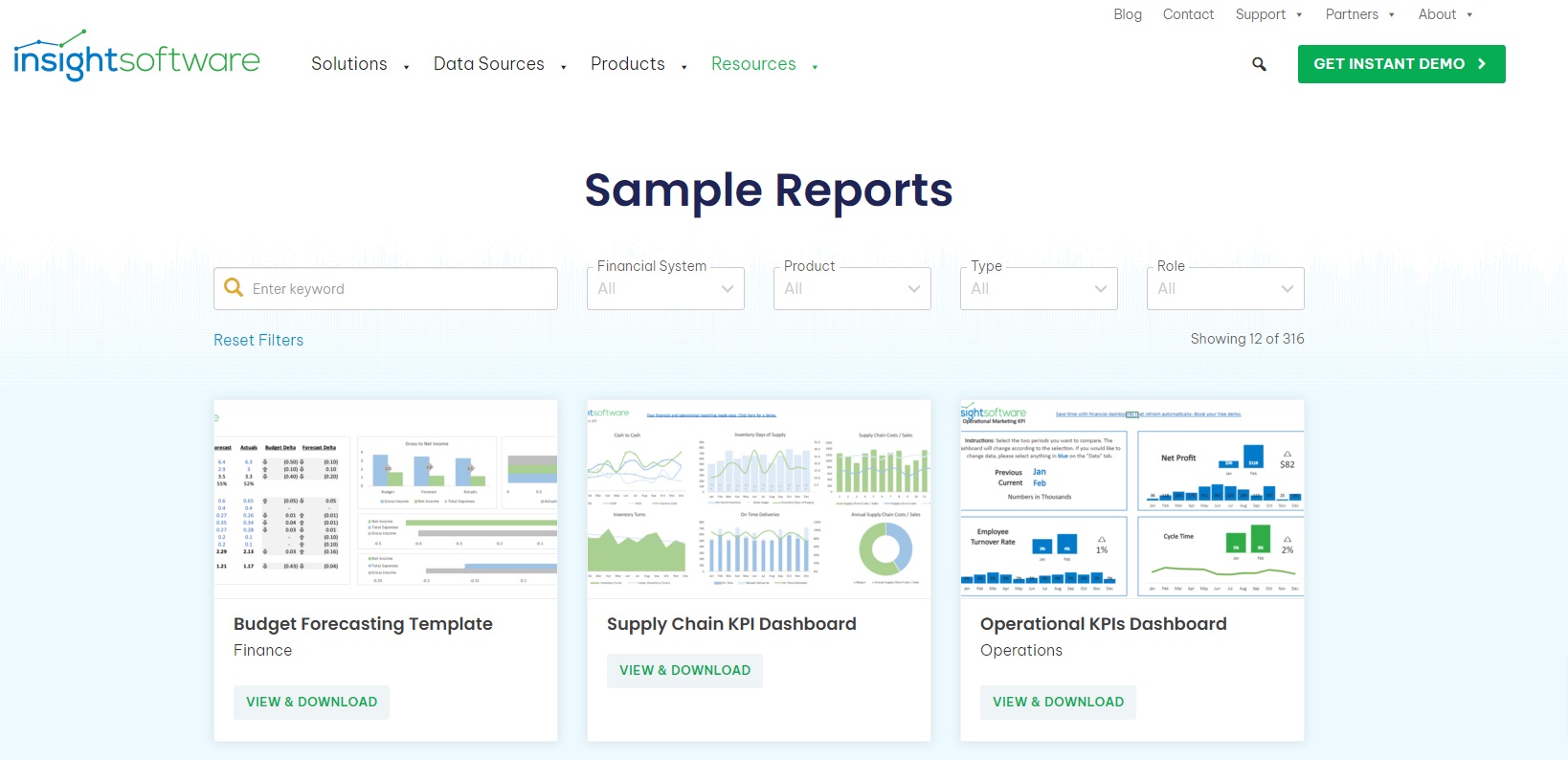Expand the About dropdown arrow
Image resolution: width=1568 pixels, height=760 pixels.
coord(1469,15)
